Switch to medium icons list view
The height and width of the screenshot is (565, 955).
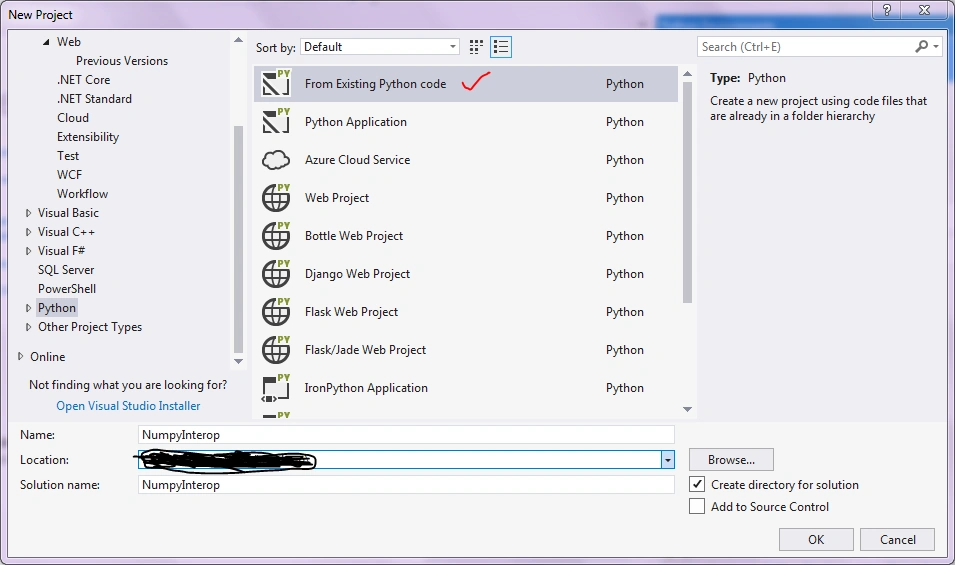(x=501, y=47)
